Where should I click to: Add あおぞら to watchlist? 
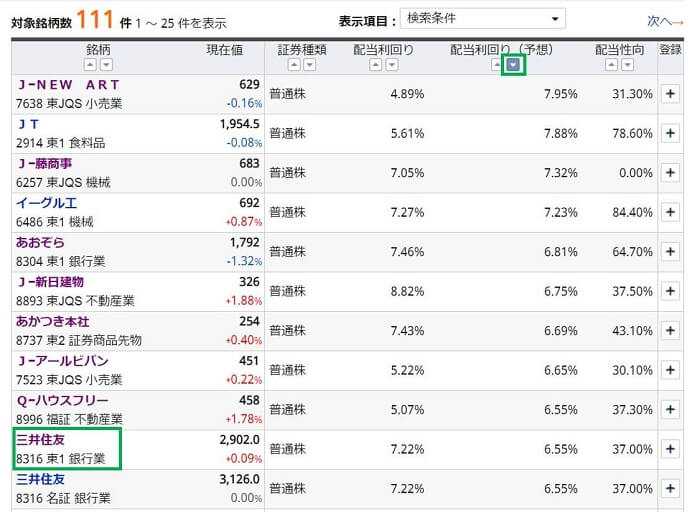pyautogui.click(x=670, y=252)
